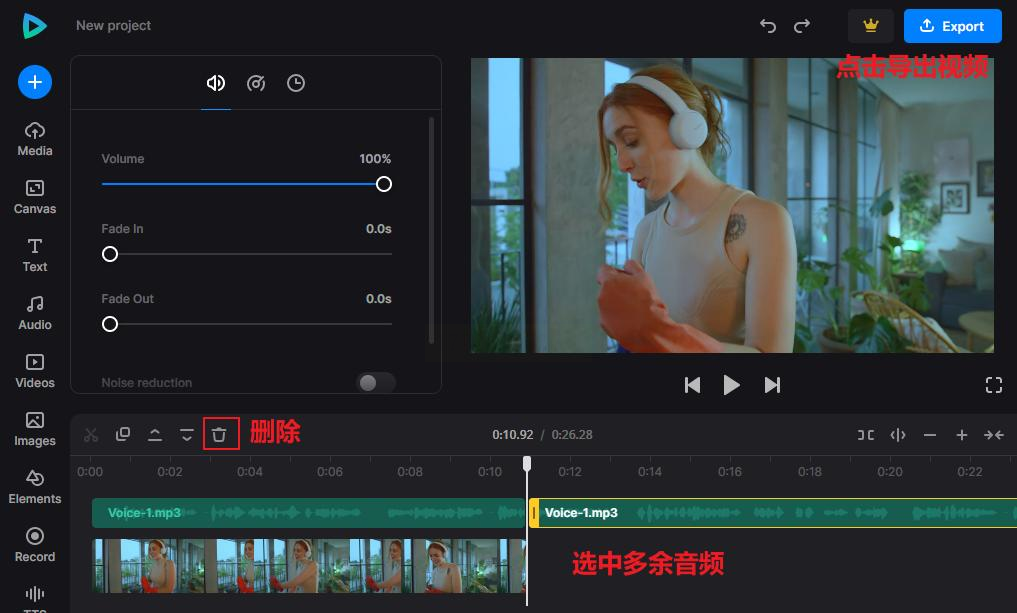Viewport: 1017px width, 613px height.
Task: Switch to the volume settings tab
Action: click(x=216, y=83)
